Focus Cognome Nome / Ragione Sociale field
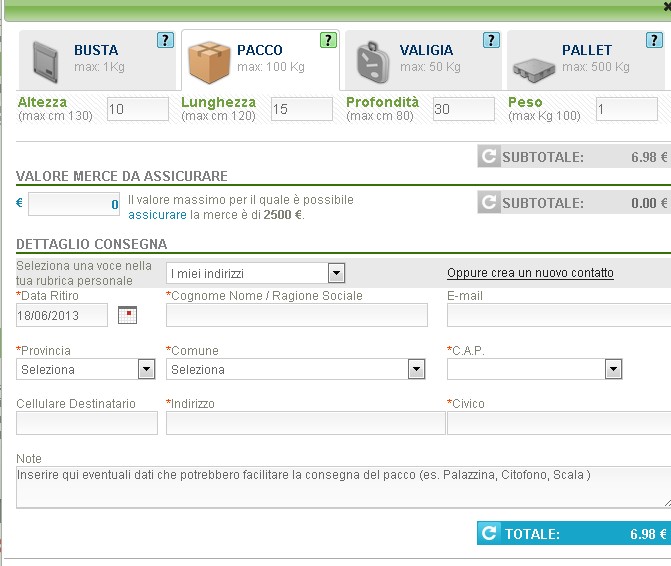The image size is (671, 566). (297, 315)
